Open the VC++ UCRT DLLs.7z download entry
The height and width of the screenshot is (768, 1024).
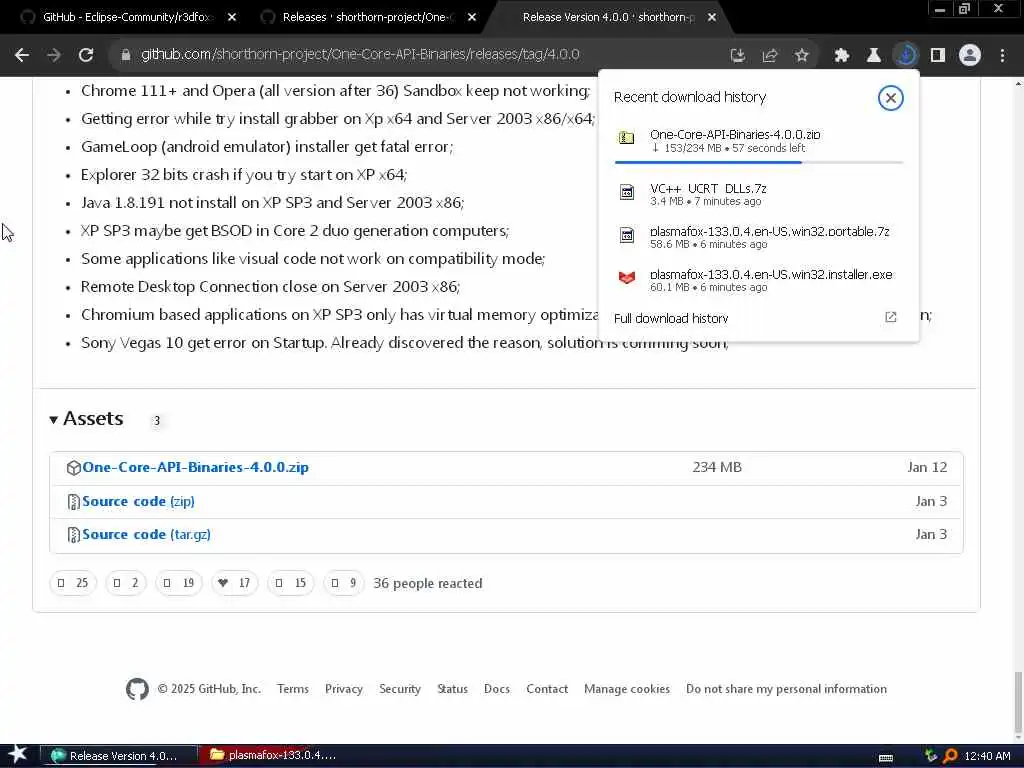pyautogui.click(x=758, y=194)
